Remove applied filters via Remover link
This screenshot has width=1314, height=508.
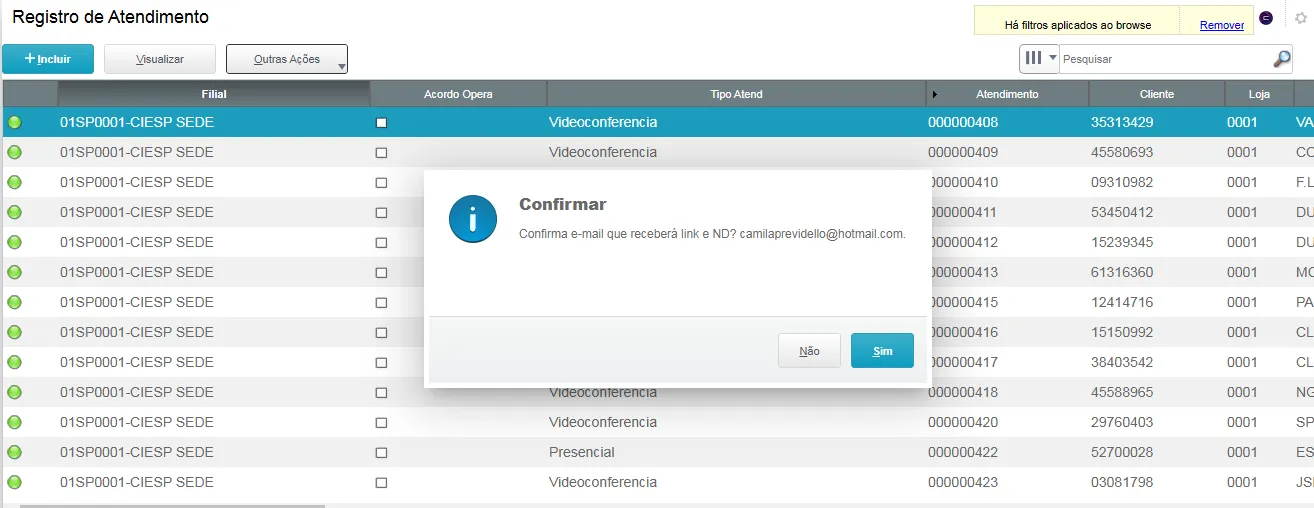tap(1222, 25)
